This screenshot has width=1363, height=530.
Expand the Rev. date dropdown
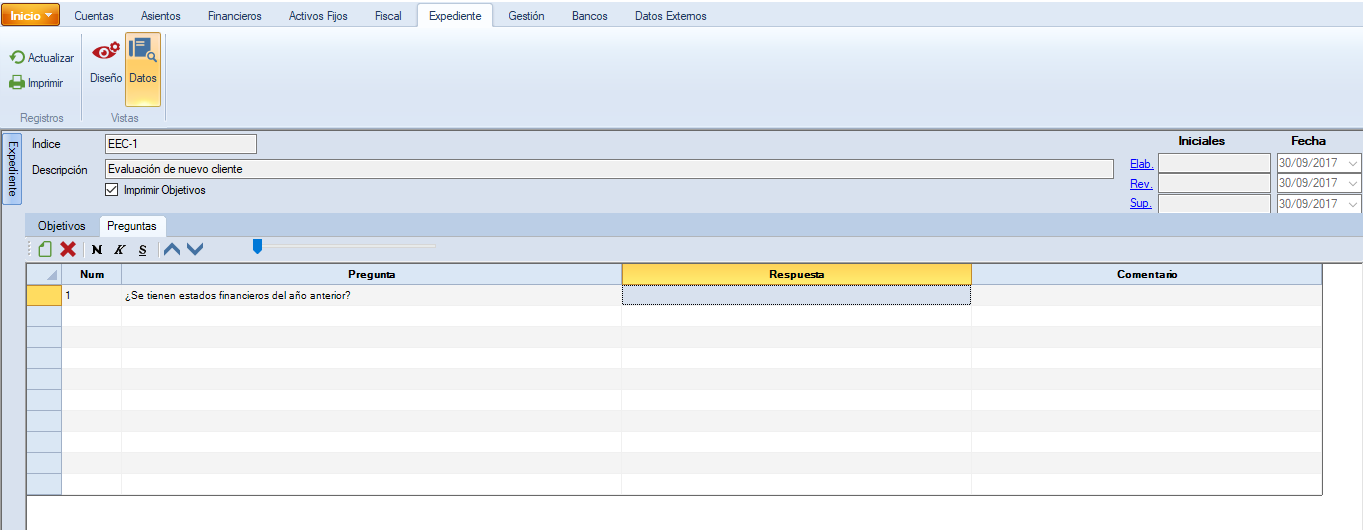[1353, 184]
